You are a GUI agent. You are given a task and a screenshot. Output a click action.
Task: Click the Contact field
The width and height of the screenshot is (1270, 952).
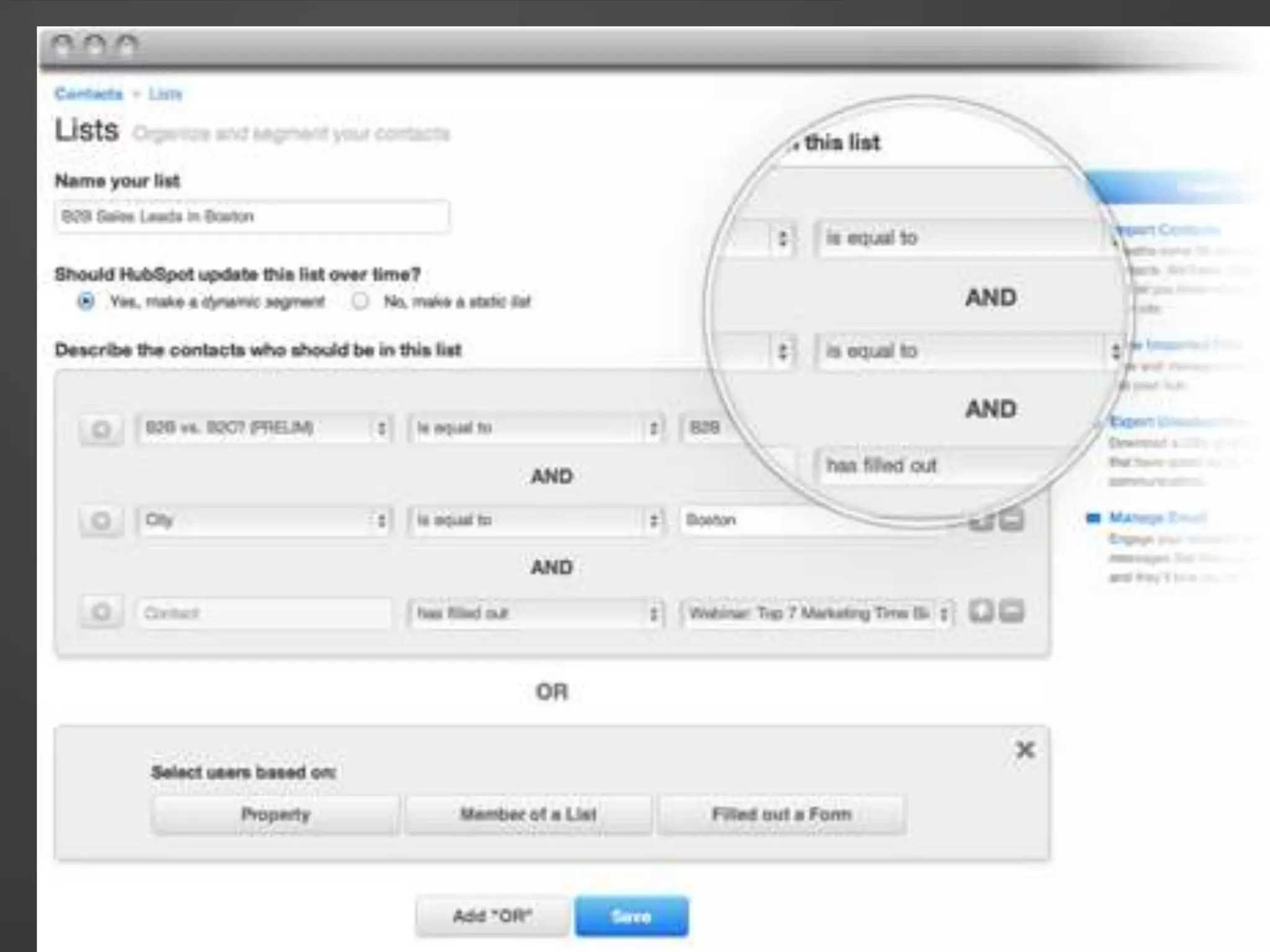(265, 613)
